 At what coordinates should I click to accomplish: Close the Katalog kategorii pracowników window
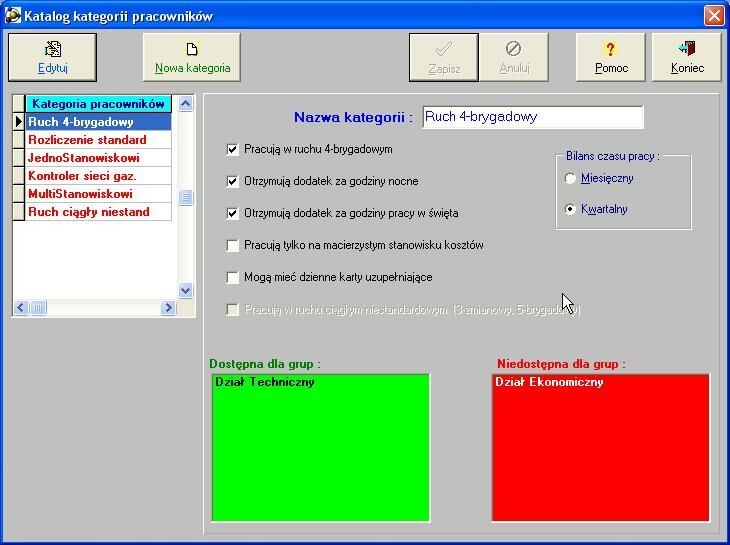coord(714,15)
